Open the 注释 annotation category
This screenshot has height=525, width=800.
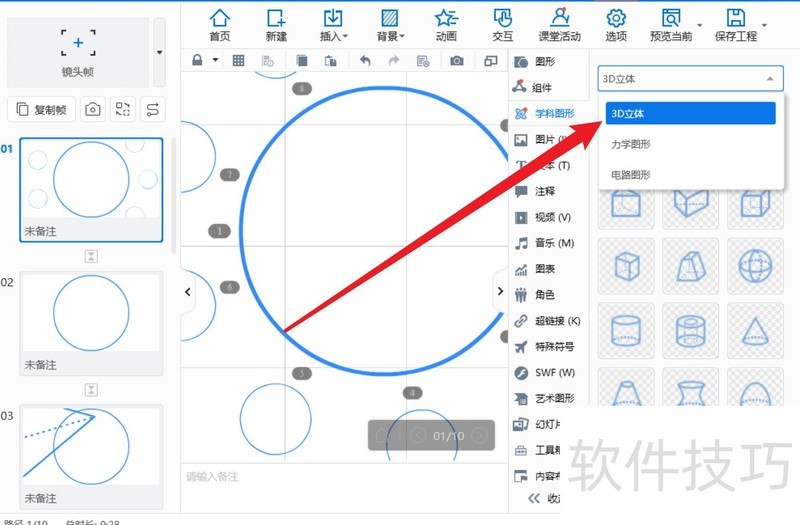[535, 191]
